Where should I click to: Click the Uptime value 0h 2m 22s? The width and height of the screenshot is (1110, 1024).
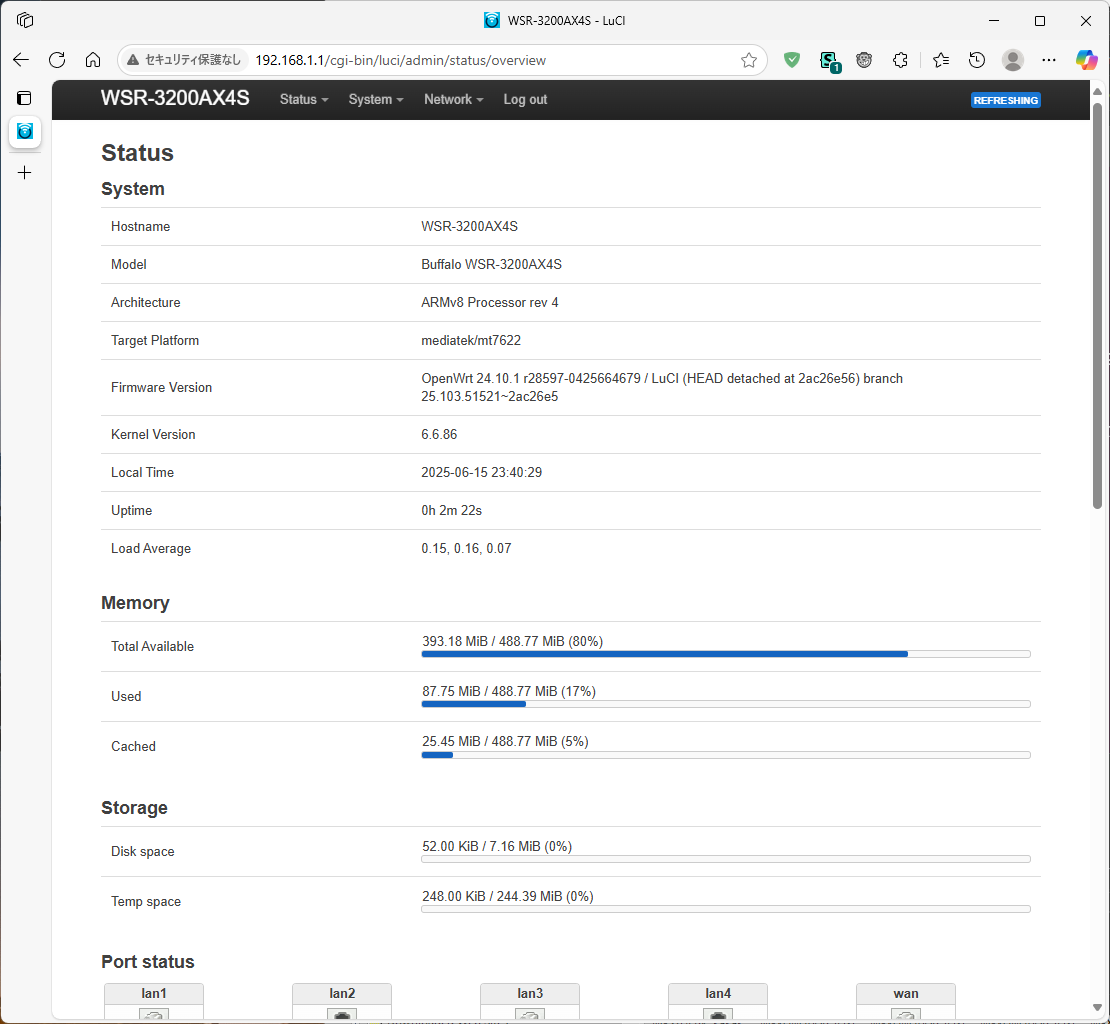[452, 511]
